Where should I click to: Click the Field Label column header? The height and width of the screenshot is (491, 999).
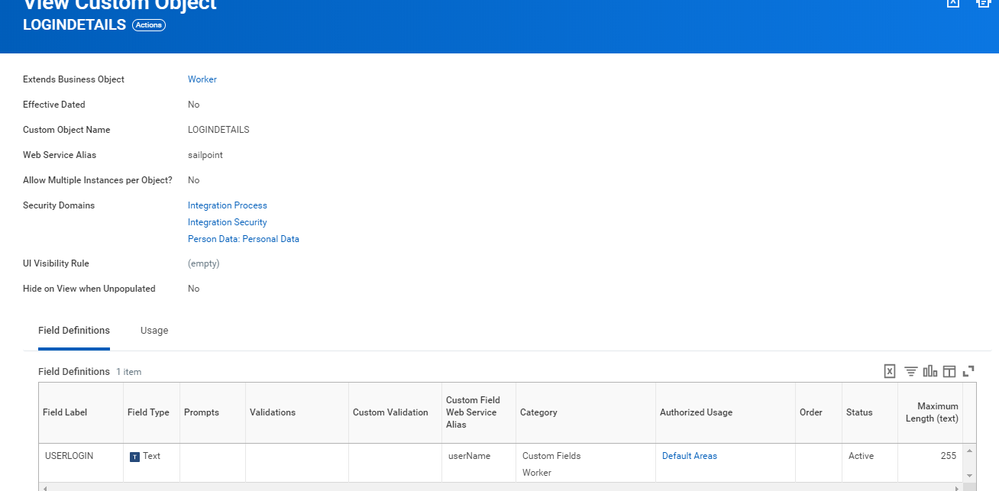68,412
